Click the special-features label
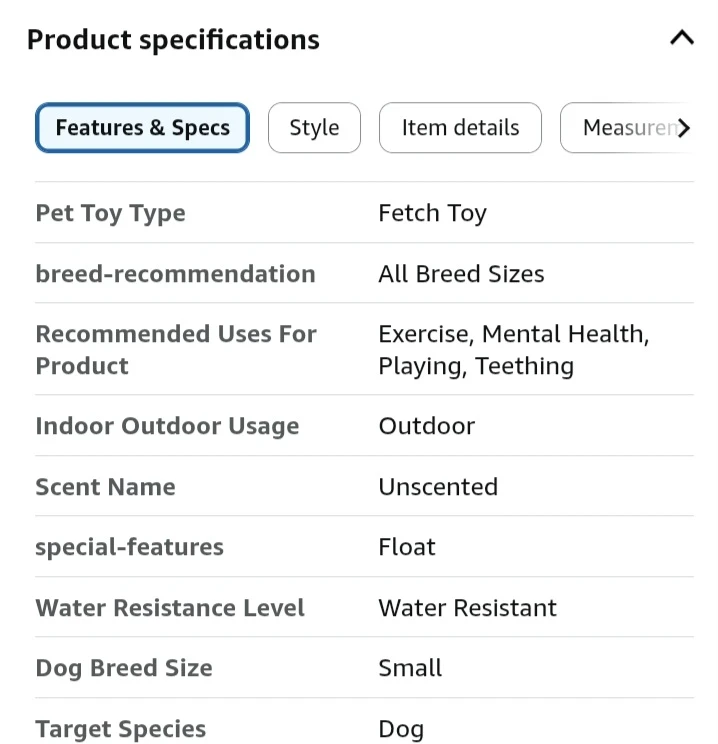718x744 pixels. (x=129, y=547)
